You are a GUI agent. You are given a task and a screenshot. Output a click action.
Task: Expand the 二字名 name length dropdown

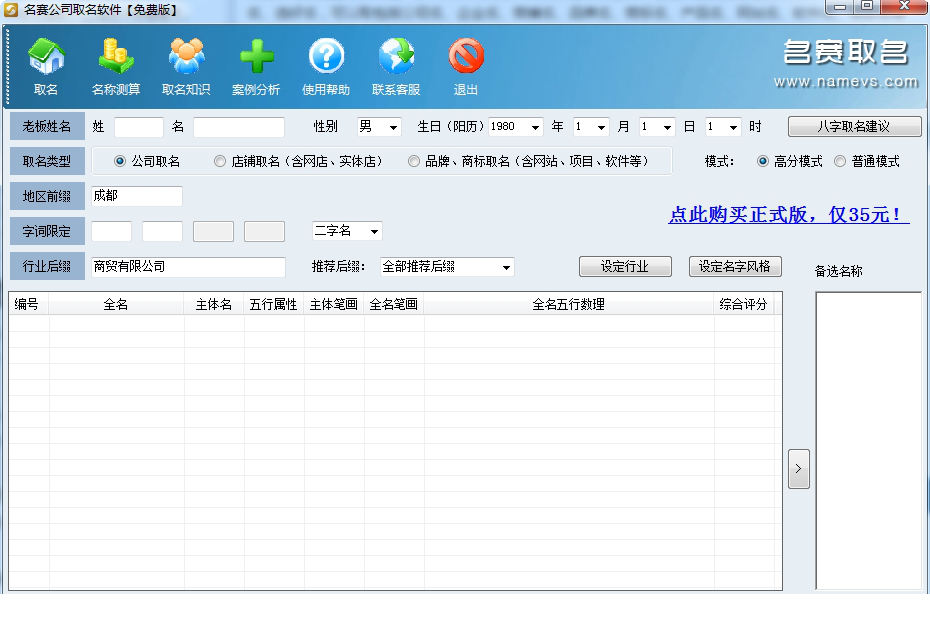pyautogui.click(x=346, y=230)
